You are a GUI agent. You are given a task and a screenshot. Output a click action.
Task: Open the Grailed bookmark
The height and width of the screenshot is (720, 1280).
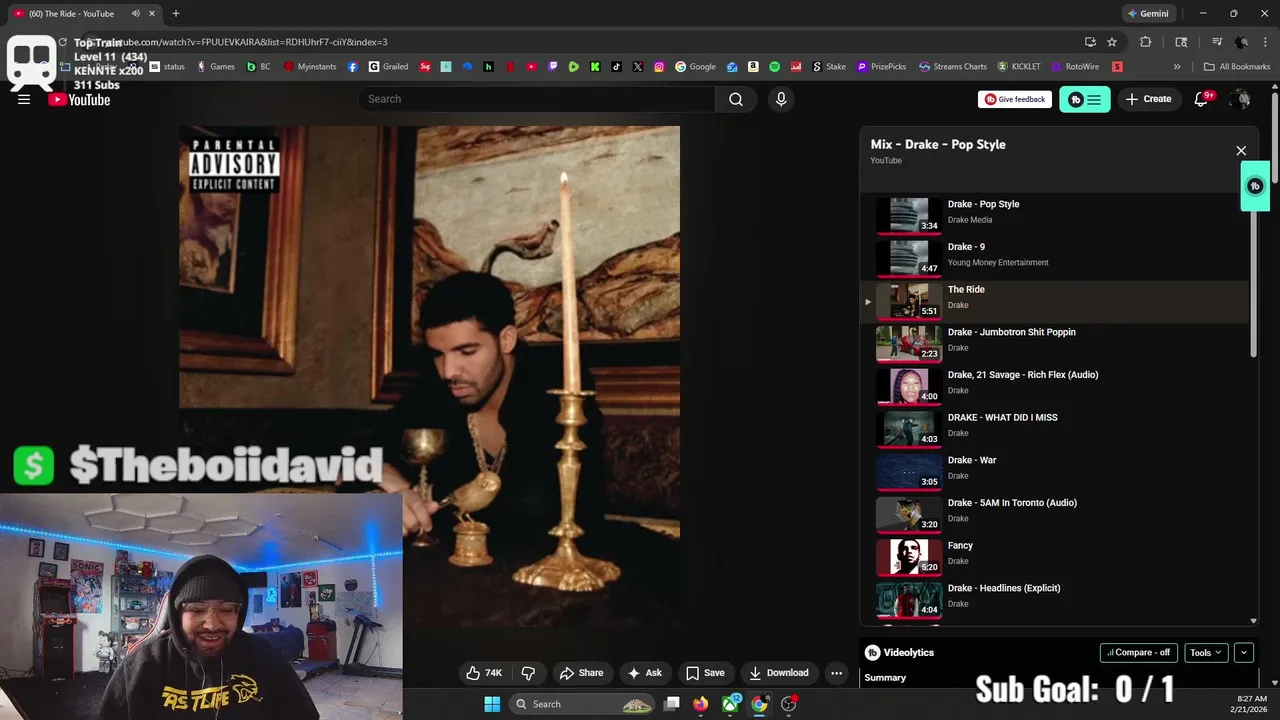coord(389,67)
